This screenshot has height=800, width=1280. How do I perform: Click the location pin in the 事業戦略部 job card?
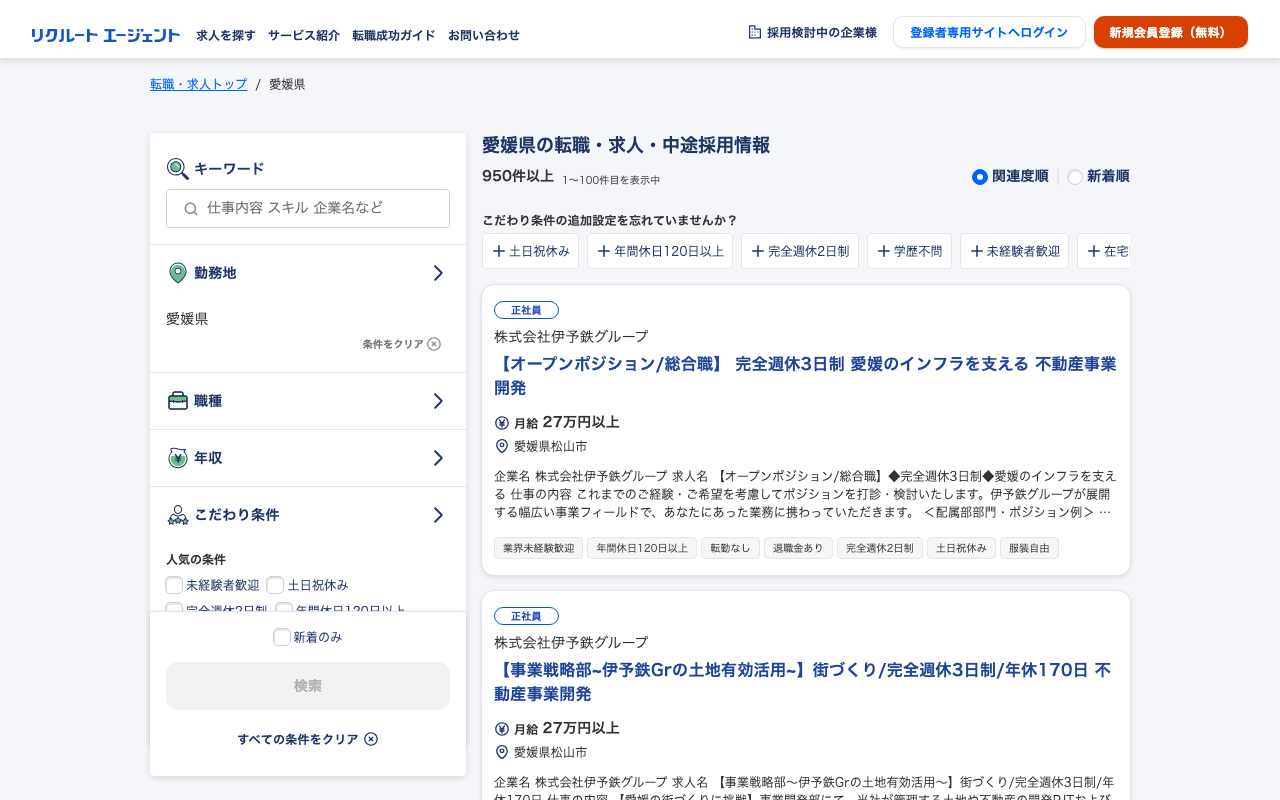tap(502, 752)
